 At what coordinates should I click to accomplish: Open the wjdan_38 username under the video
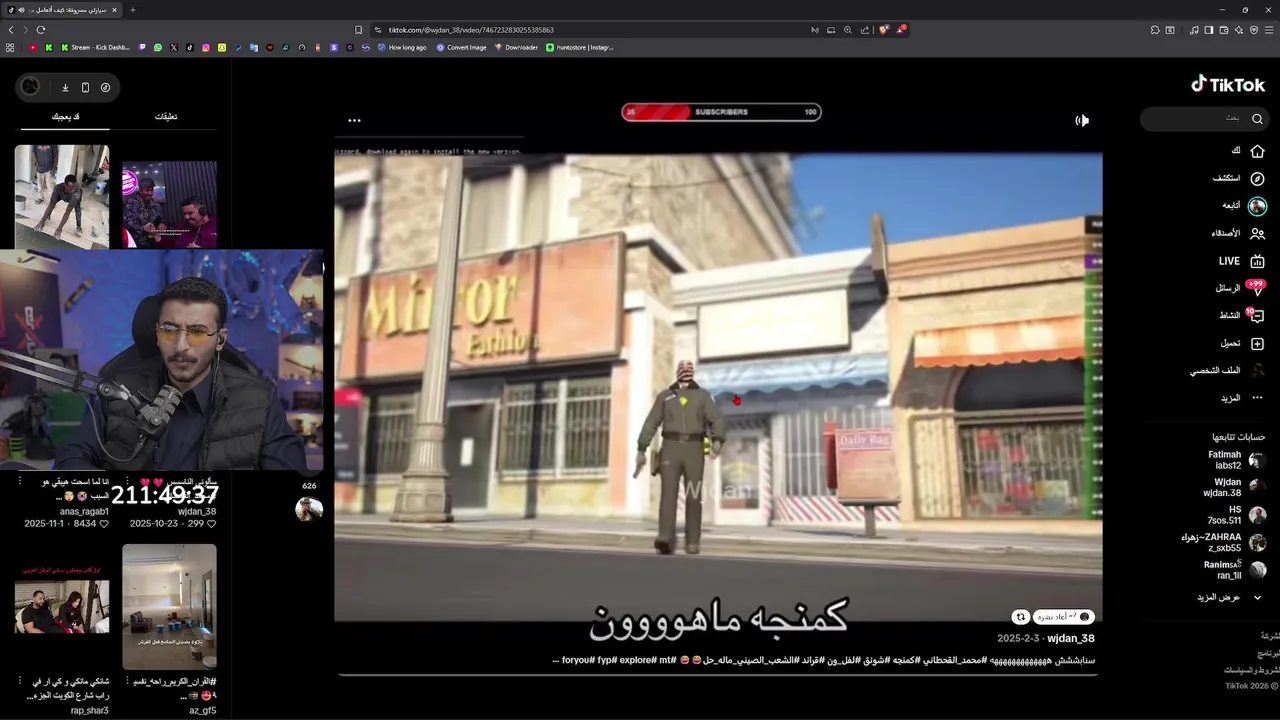pyautogui.click(x=1071, y=638)
